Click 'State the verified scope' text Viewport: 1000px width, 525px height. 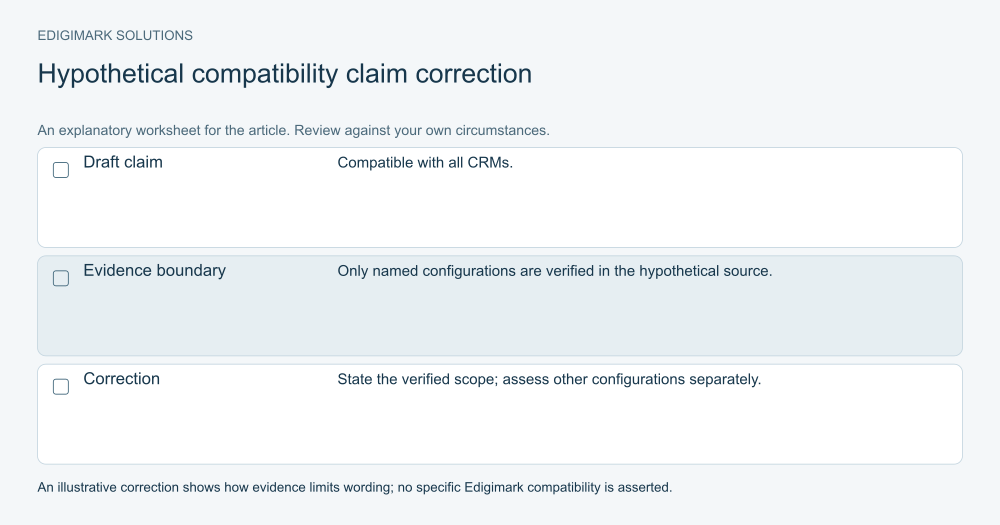tap(418, 380)
